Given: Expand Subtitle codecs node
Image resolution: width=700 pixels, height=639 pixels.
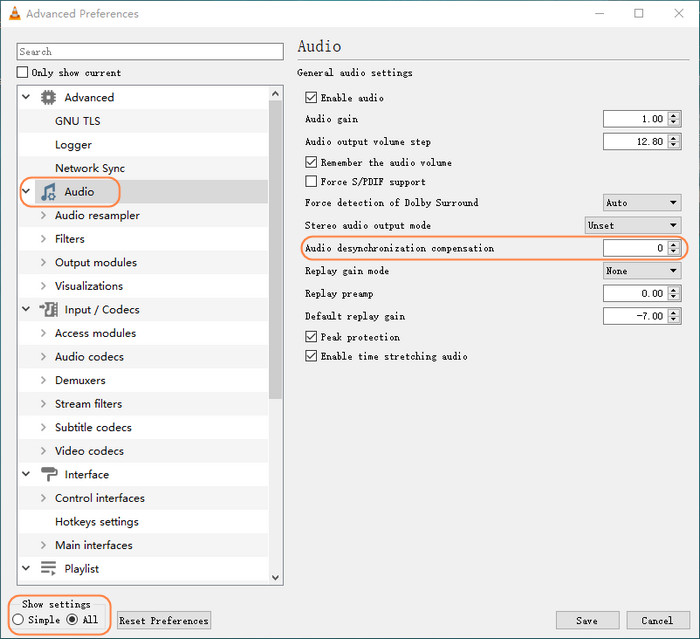Looking at the screenshot, I should pos(43,427).
